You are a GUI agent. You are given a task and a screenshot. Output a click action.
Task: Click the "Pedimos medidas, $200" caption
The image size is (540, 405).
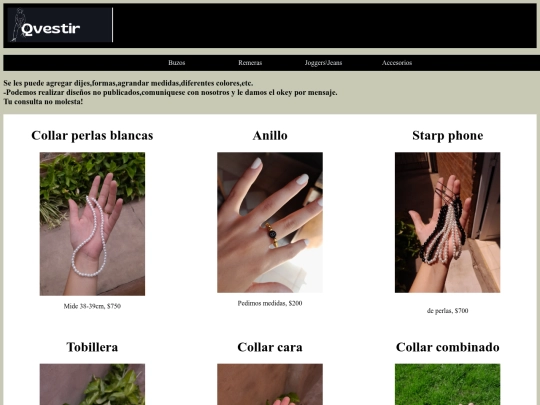pyautogui.click(x=270, y=303)
